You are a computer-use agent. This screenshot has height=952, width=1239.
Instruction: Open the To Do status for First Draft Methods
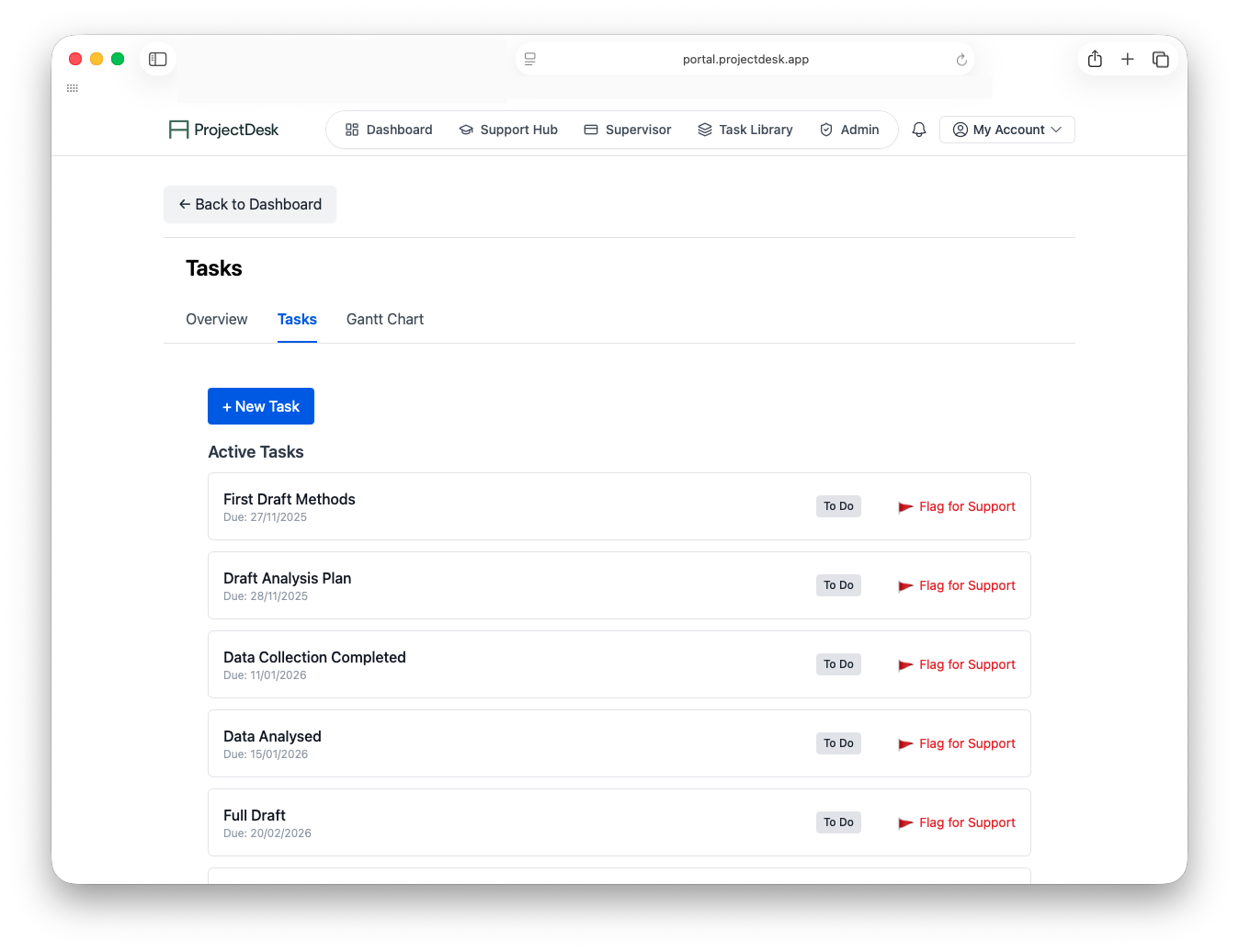pos(838,506)
